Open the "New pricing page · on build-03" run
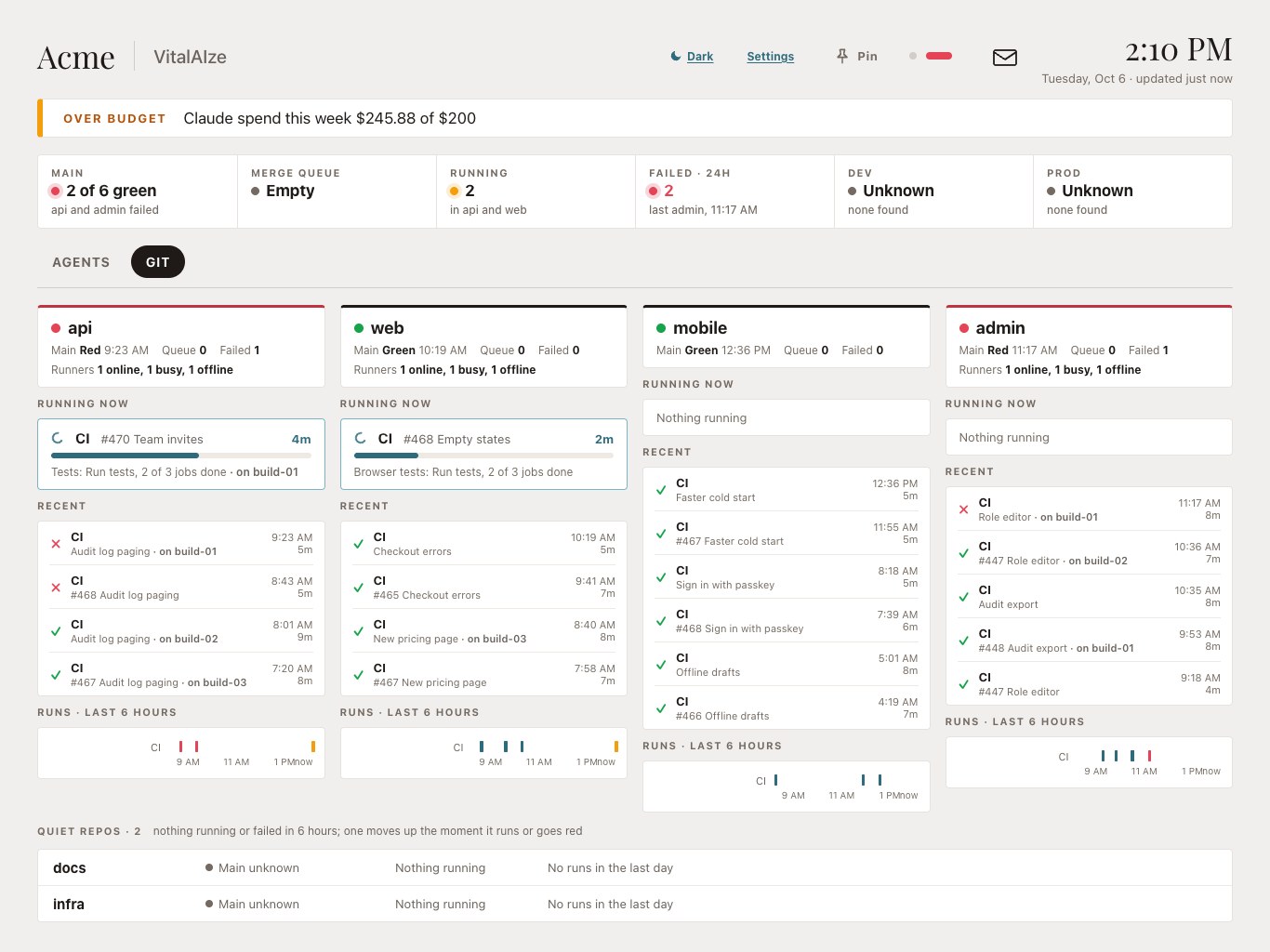The height and width of the screenshot is (952, 1270). (483, 631)
